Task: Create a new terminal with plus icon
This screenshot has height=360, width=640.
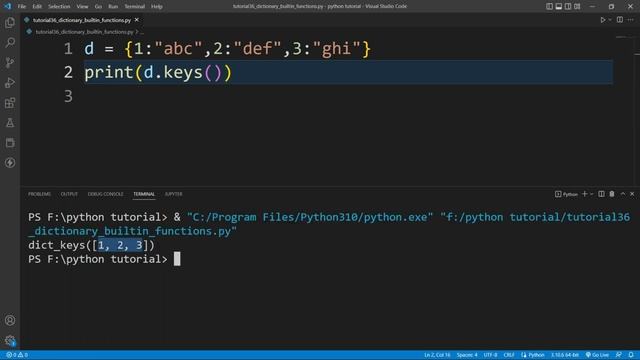Action: click(x=584, y=194)
